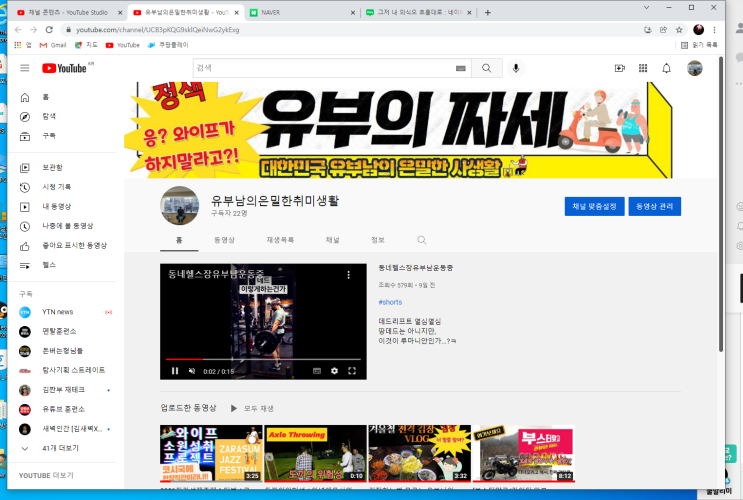The width and height of the screenshot is (743, 500).
Task: Open the 동네헬스장유부남운동중 video title link
Action: 415,268
